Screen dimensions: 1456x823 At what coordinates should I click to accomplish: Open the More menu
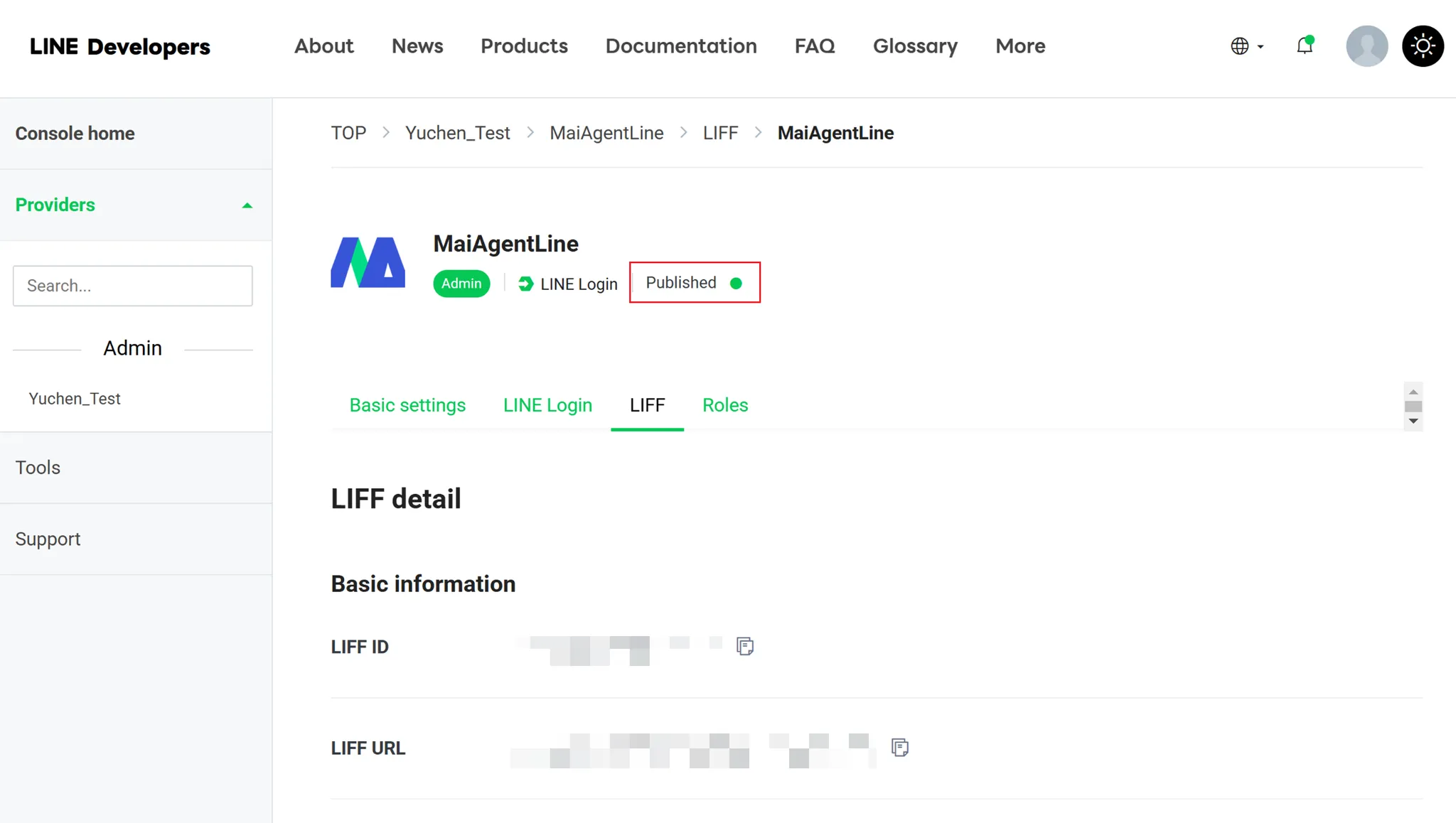point(1019,46)
